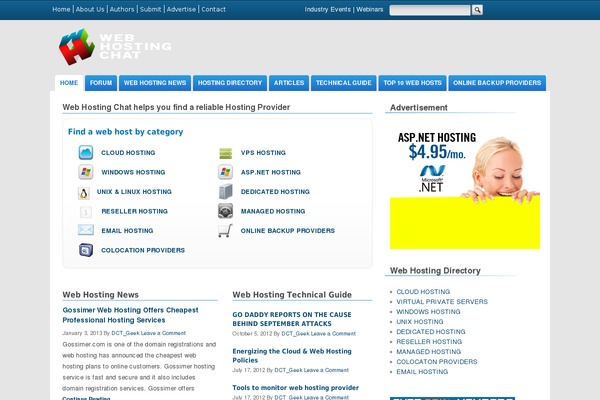Click the Dedicated Hosting category link

pos(275,192)
